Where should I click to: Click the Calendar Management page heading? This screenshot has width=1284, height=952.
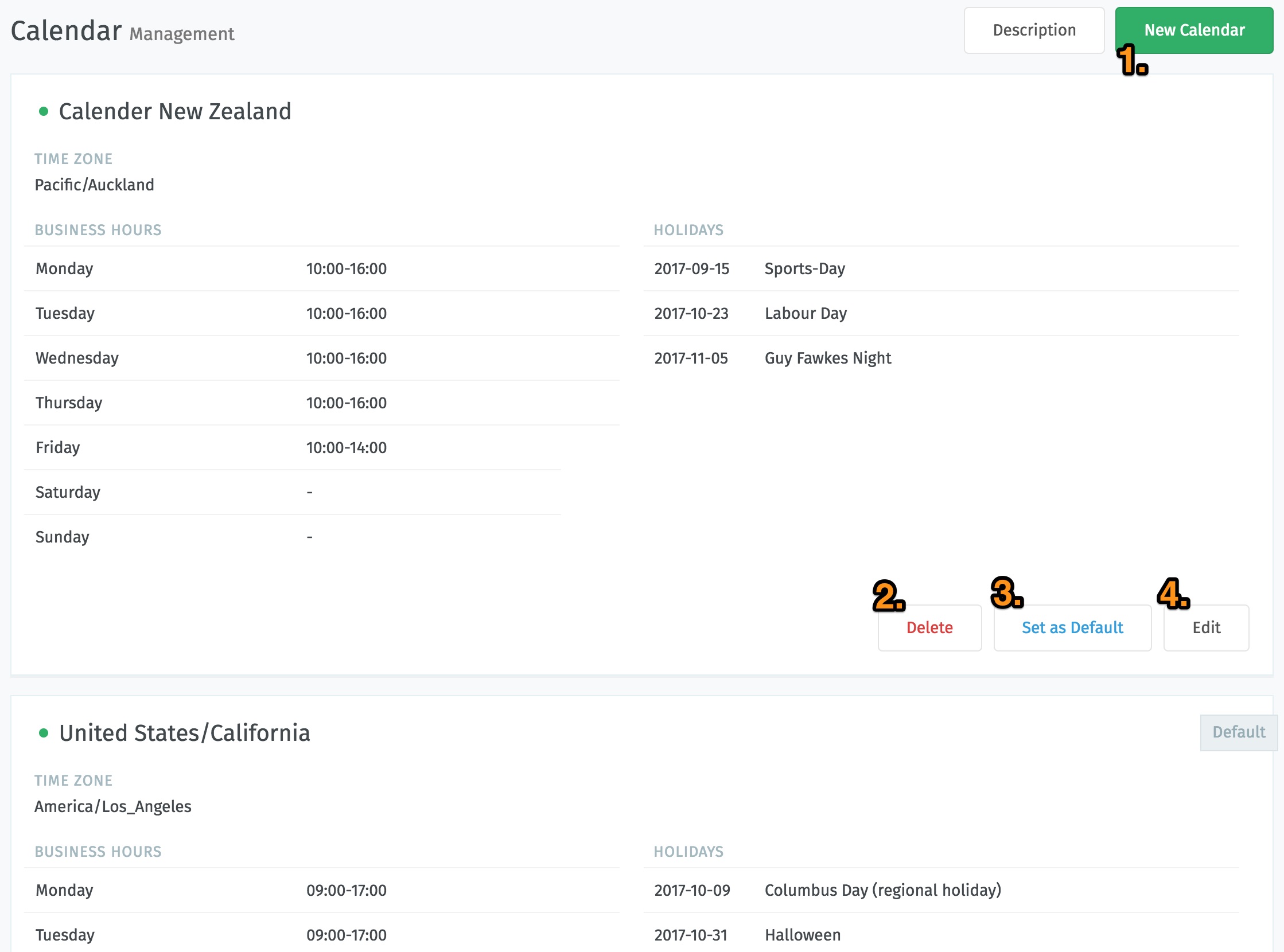pyautogui.click(x=122, y=31)
